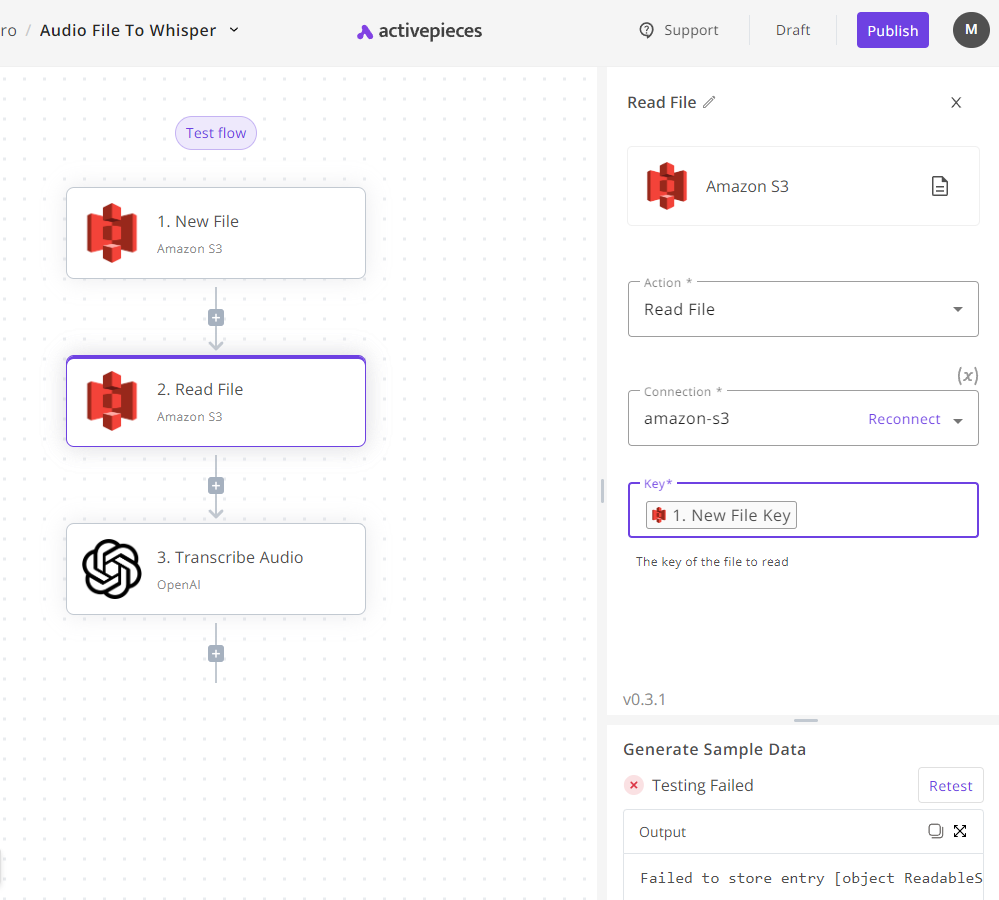This screenshot has height=900, width=999.
Task: Click the pencil icon to rename Read File
Action: [x=709, y=102]
